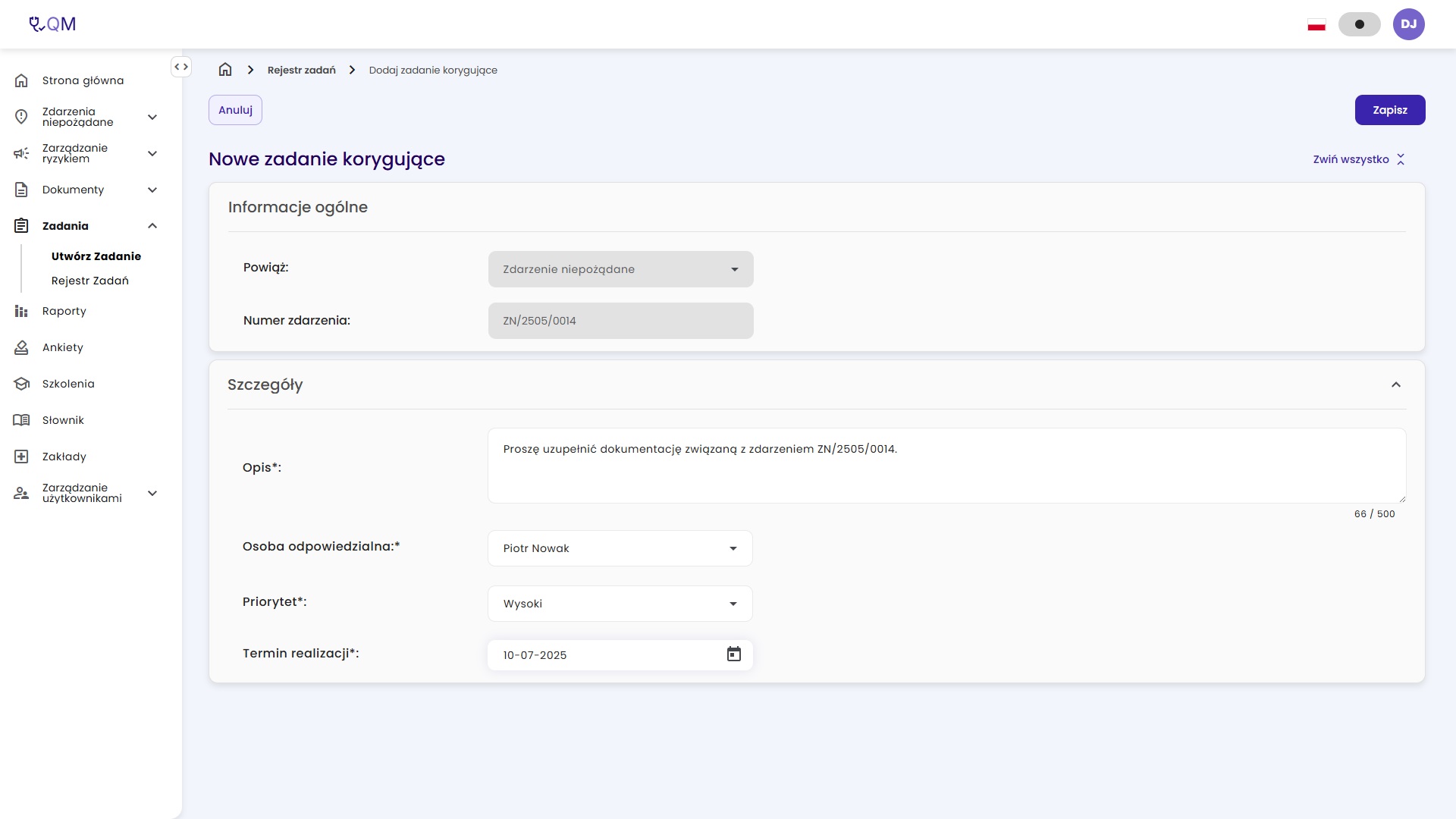Click the Szkolenia graduation cap icon
Screen dimensions: 1456x819
pyautogui.click(x=21, y=384)
